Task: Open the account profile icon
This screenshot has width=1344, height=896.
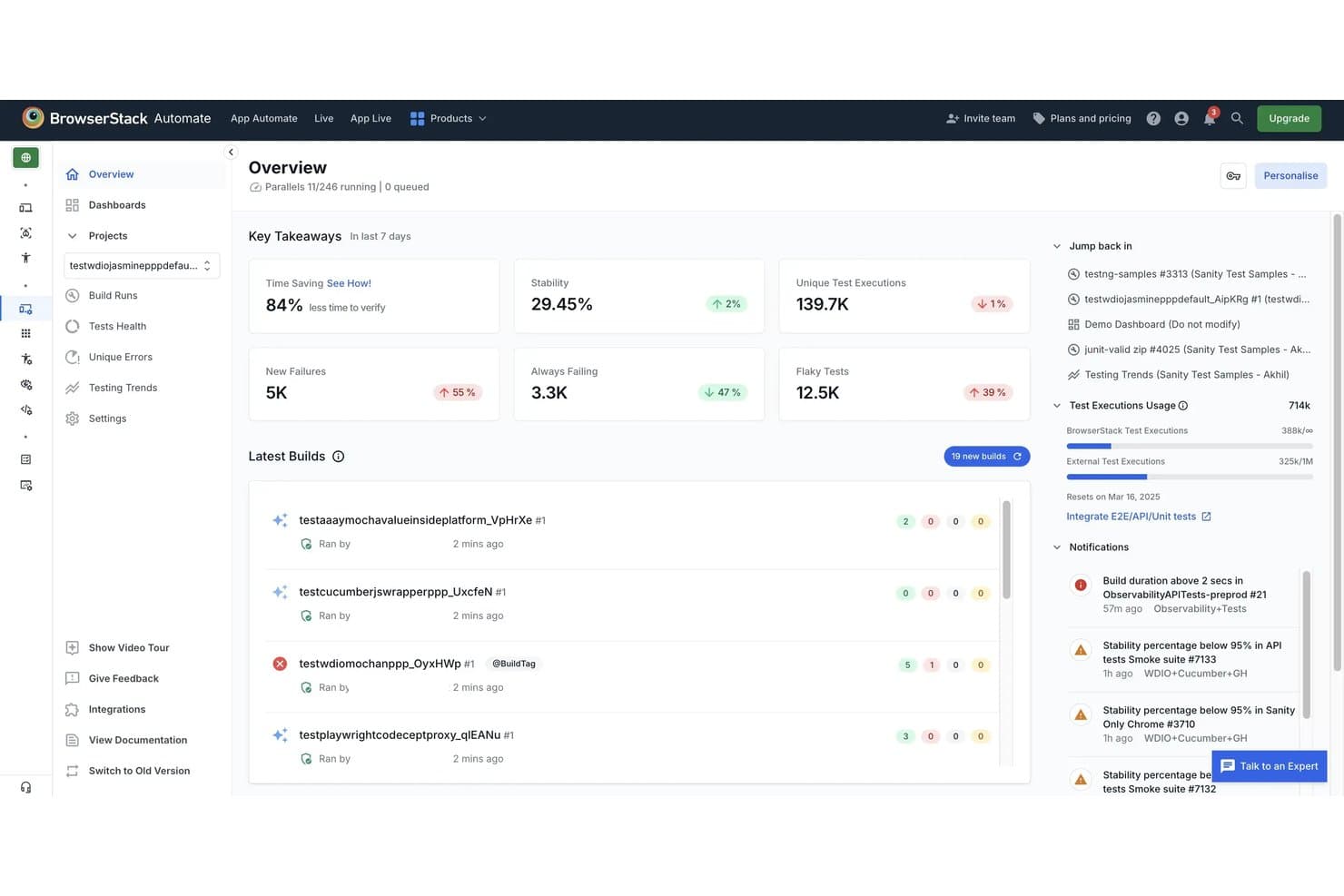Action: [1181, 119]
